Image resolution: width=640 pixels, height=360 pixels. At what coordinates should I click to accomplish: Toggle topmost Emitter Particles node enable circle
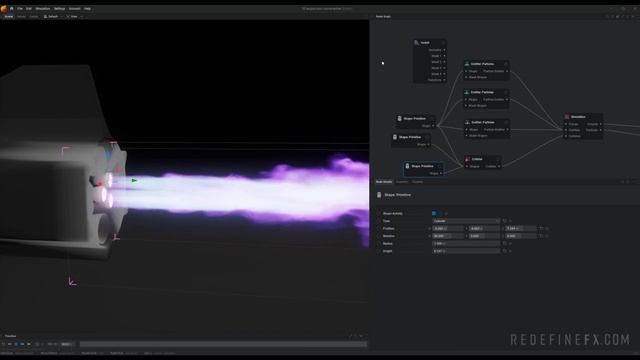pos(506,64)
